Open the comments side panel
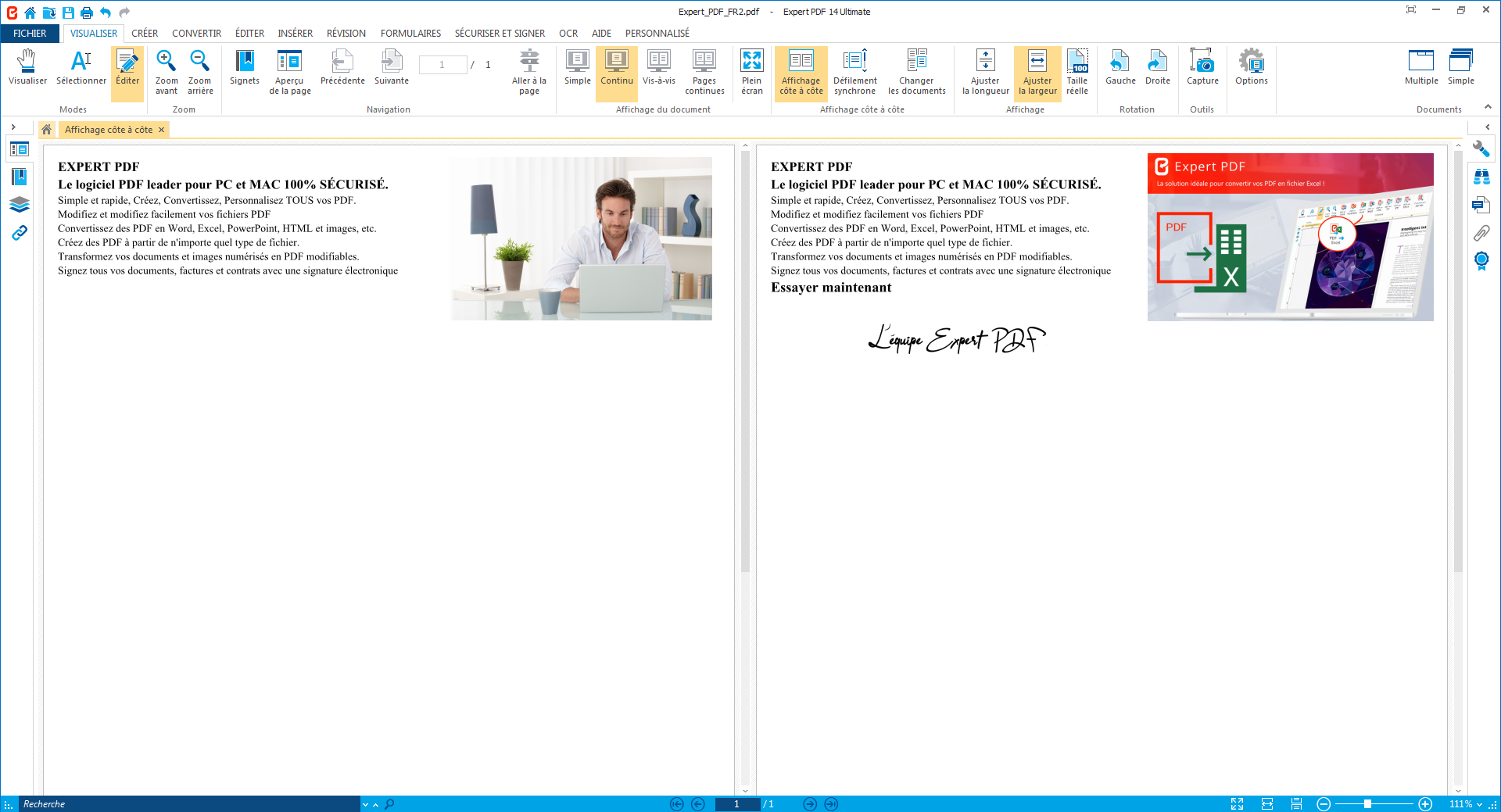This screenshot has height=812, width=1501. click(1481, 205)
